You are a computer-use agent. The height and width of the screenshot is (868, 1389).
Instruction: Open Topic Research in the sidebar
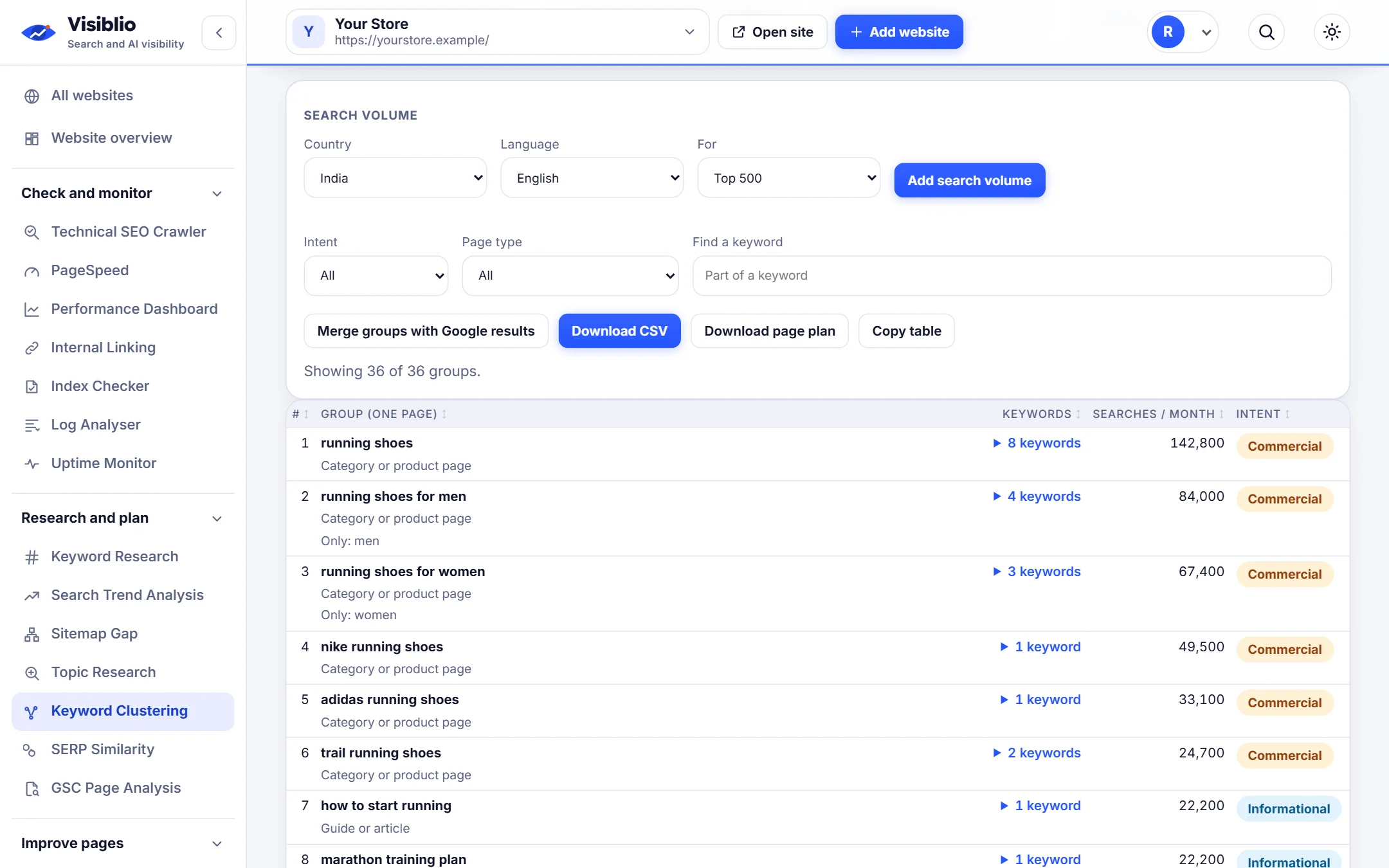[123, 673]
